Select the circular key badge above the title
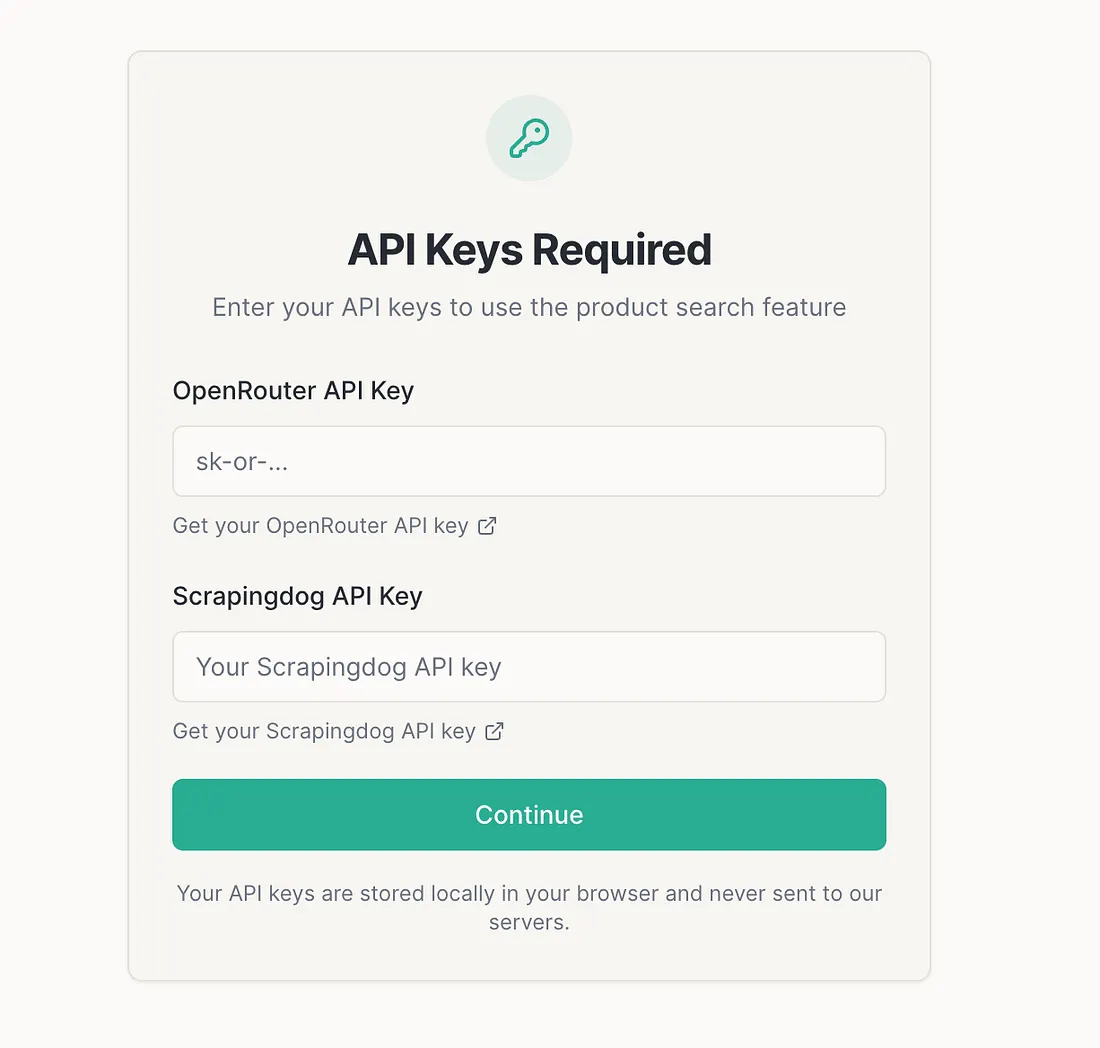This screenshot has height=1048, width=1100. coord(529,138)
